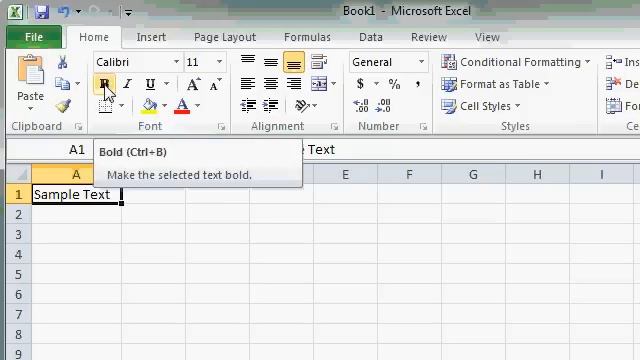Click the Orientation icon
The image size is (640, 360).
302,106
